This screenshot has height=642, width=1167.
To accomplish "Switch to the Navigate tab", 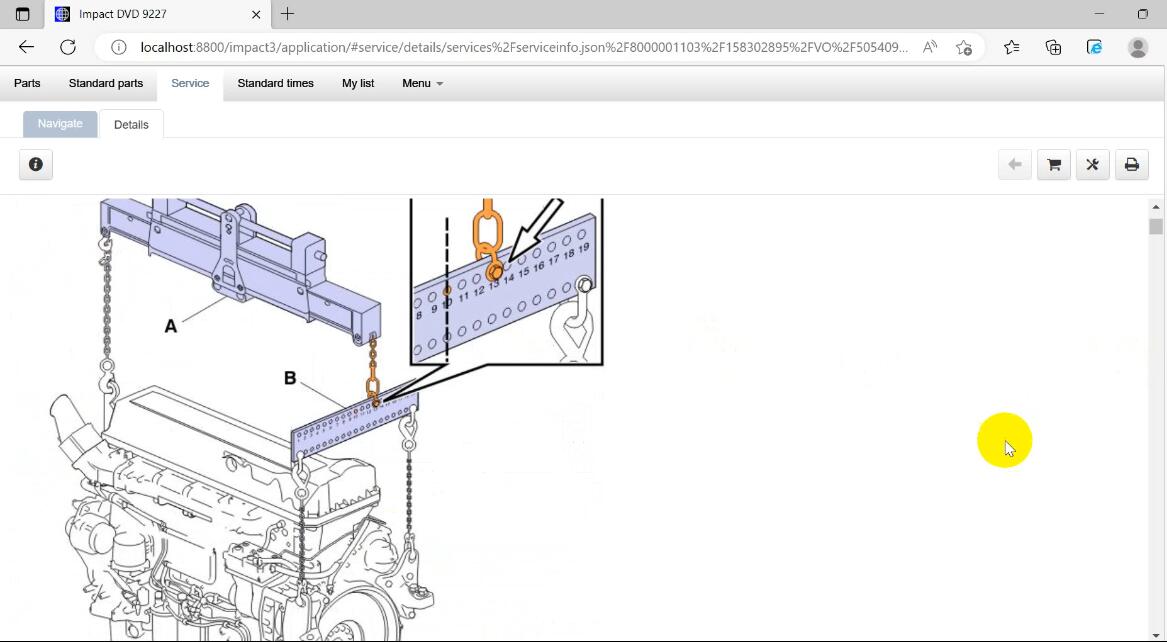I will pyautogui.click(x=60, y=124).
